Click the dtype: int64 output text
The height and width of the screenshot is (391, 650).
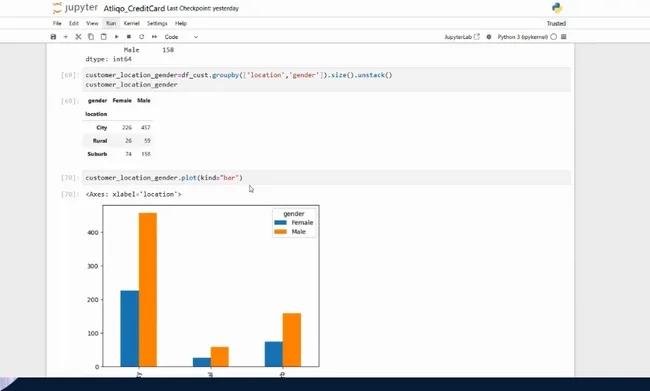coord(109,59)
